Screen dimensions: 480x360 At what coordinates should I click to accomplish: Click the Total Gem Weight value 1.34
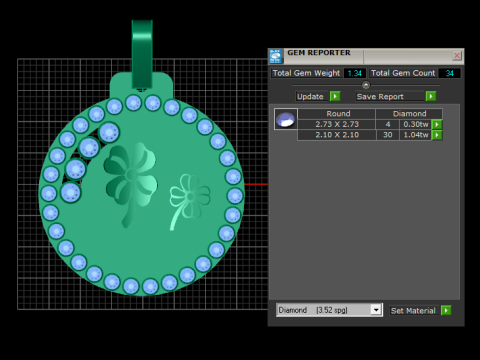pyautogui.click(x=355, y=73)
